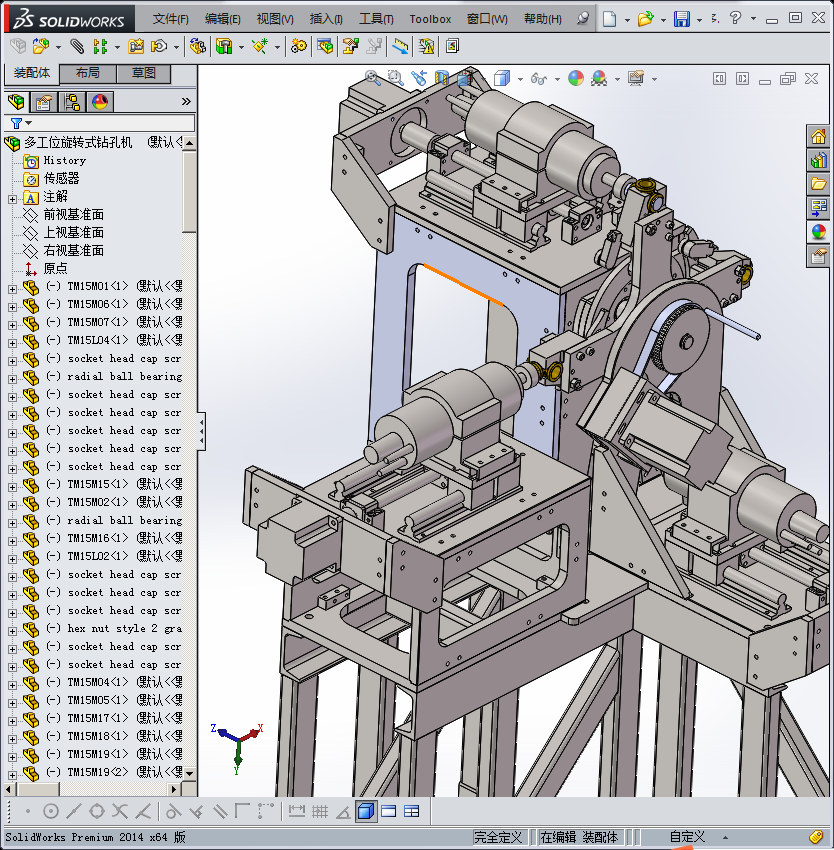Toggle the Hide/Show Items glasses icon
Image resolution: width=834 pixels, height=850 pixels.
pos(538,78)
